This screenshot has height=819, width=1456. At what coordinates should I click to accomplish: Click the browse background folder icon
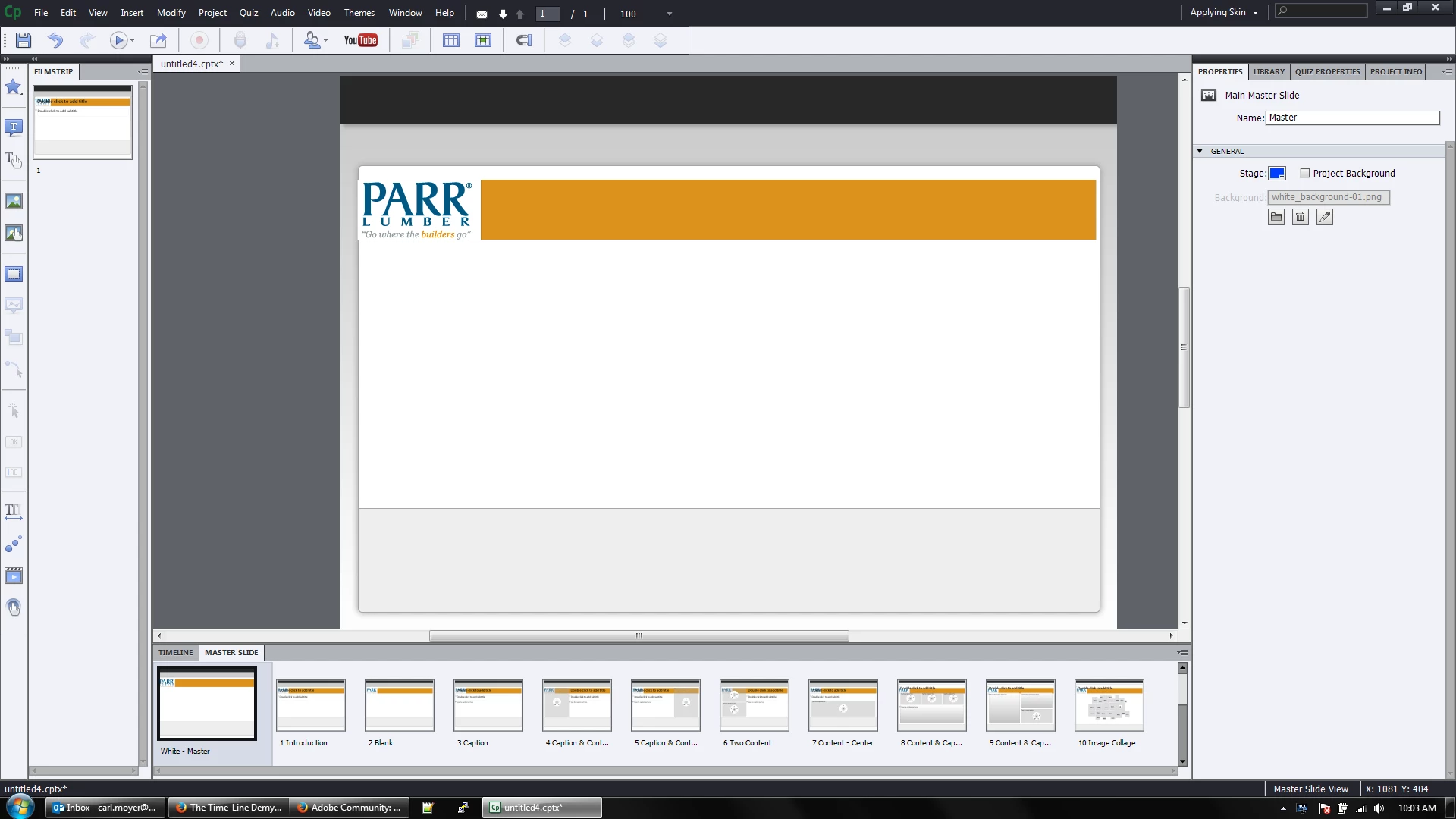pyautogui.click(x=1276, y=218)
